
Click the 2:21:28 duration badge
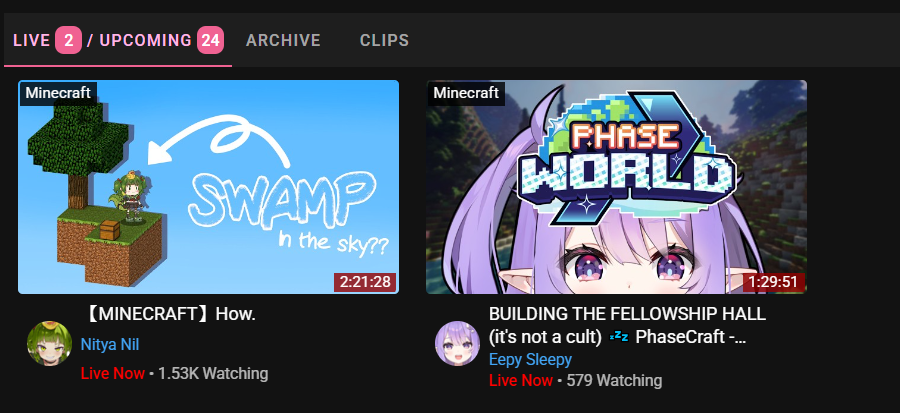364,282
